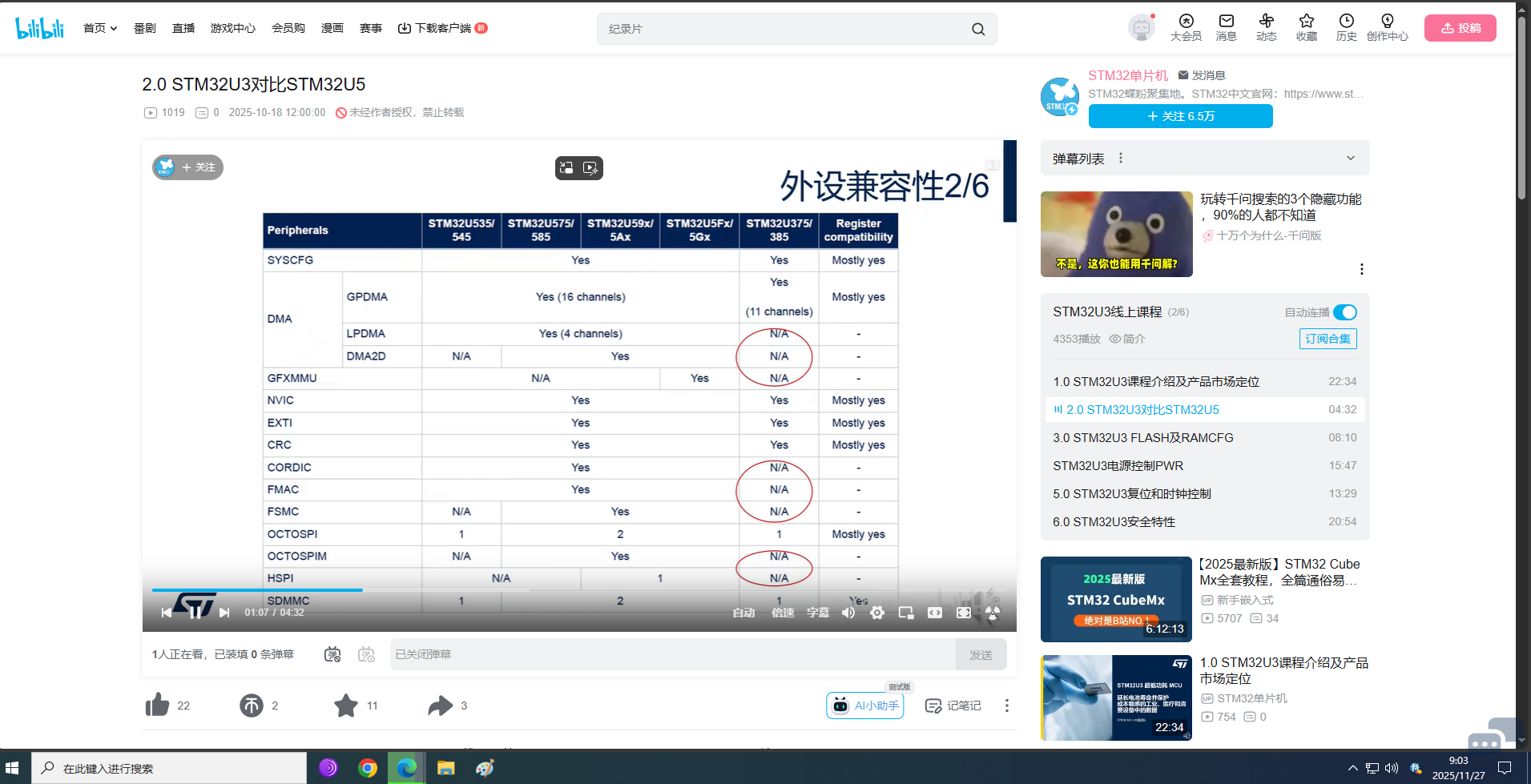The image size is (1531, 784).
Task: Toggle the 自动连播 autoplay switch
Action: click(x=1345, y=312)
